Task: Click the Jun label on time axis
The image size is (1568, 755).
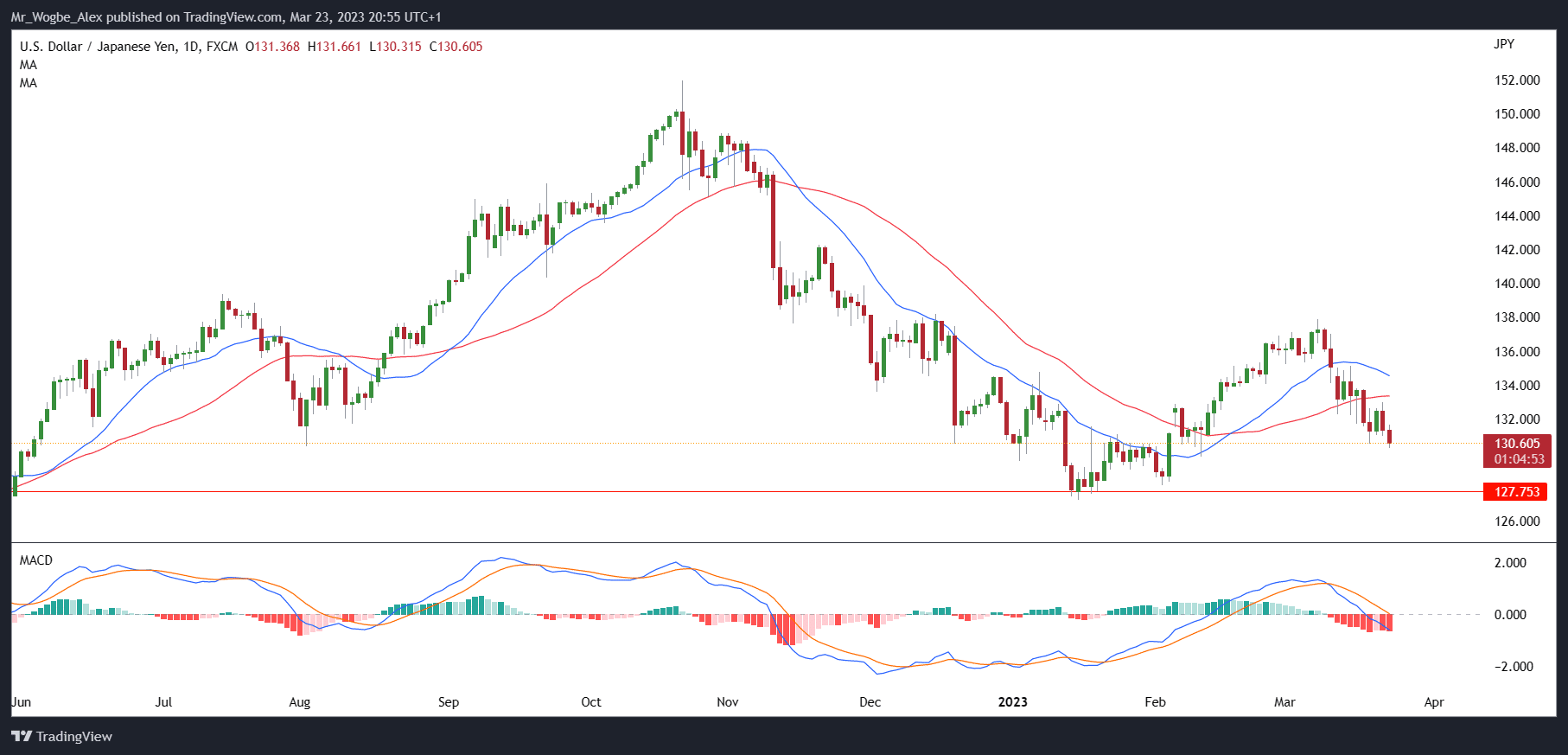Action: pos(21,702)
